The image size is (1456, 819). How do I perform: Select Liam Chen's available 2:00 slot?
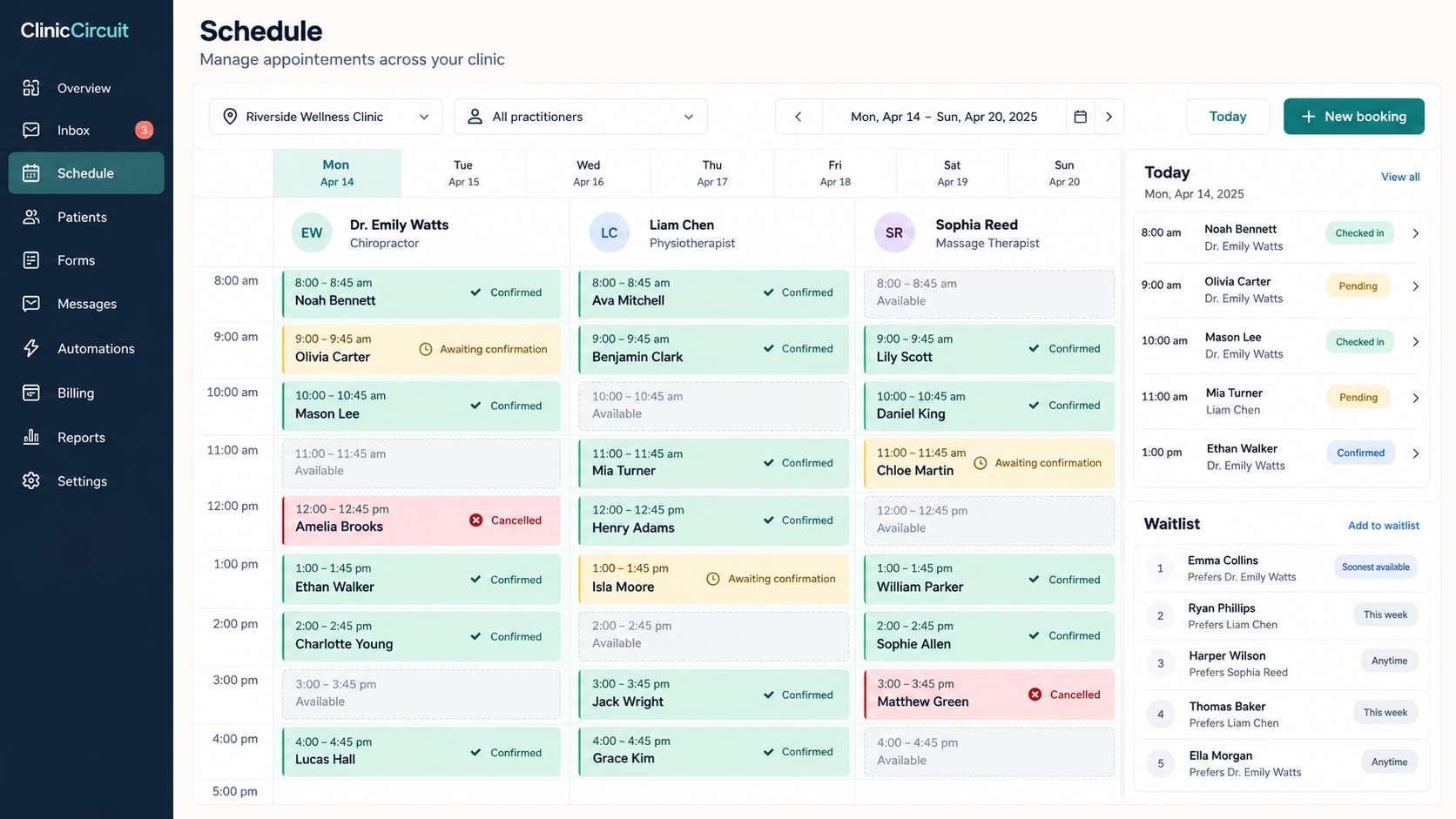pos(714,635)
